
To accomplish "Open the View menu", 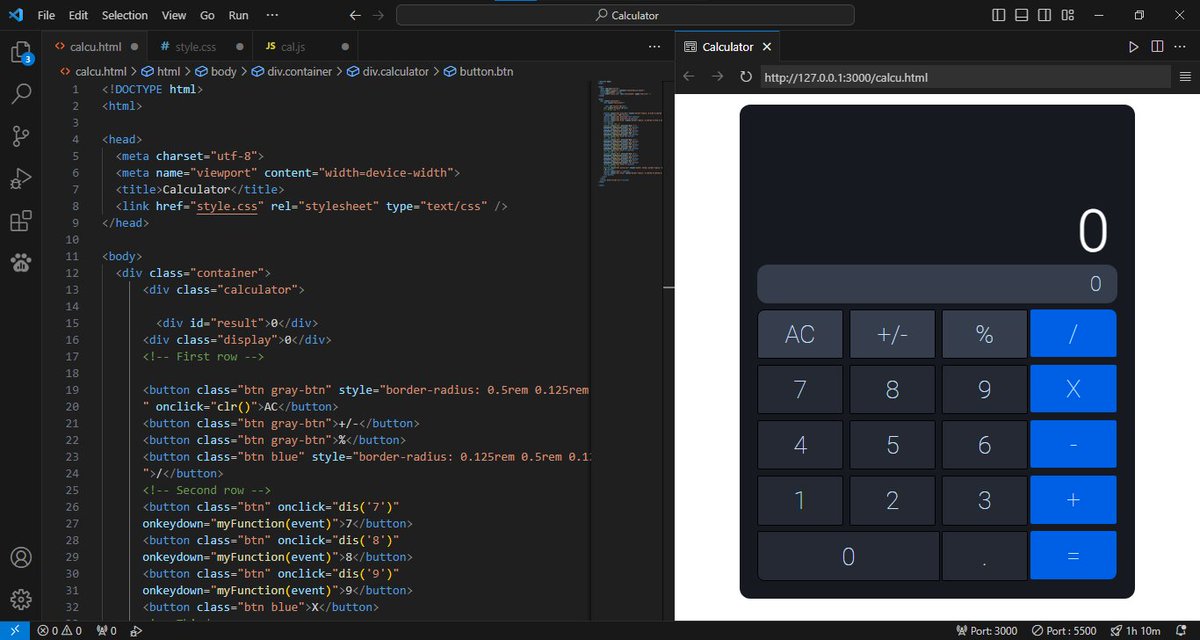I will pos(174,15).
